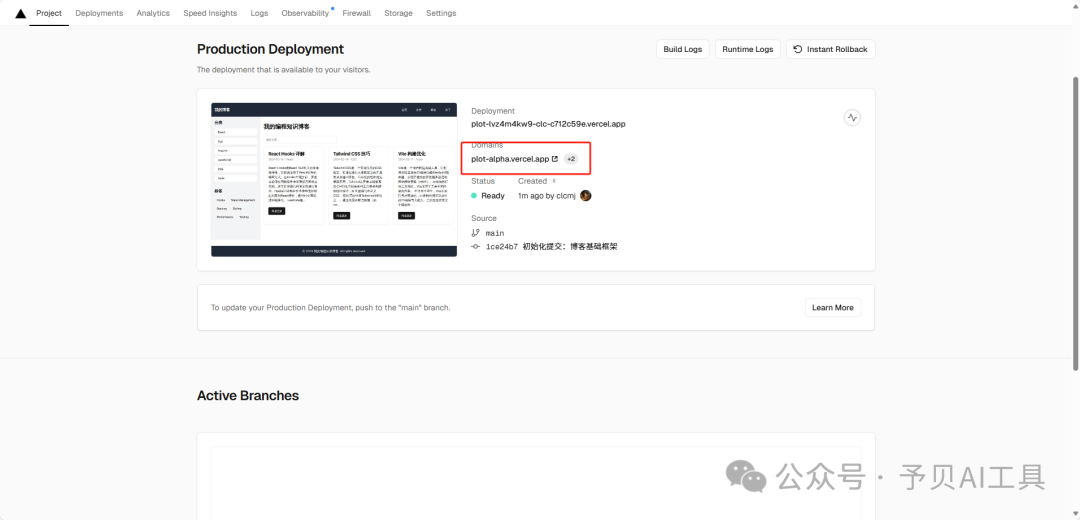Expand the +2 additional domains badge
The height and width of the screenshot is (520, 1080).
pos(571,159)
